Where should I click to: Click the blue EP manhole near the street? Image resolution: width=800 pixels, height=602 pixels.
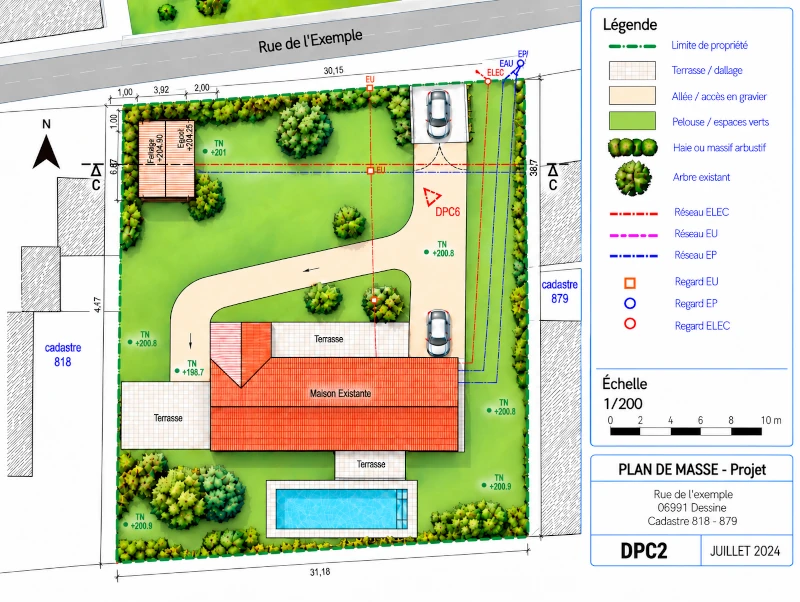[x=520, y=64]
